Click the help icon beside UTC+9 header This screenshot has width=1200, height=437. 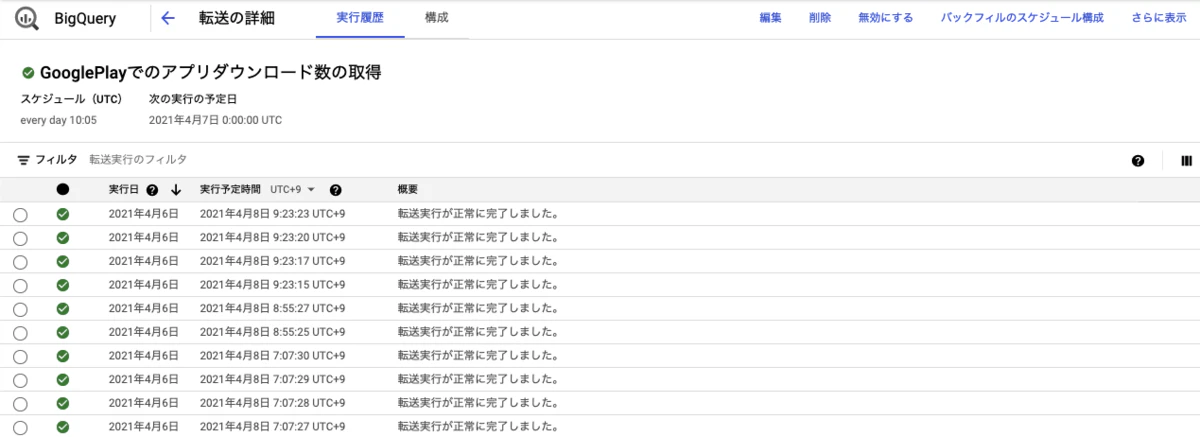click(x=336, y=190)
